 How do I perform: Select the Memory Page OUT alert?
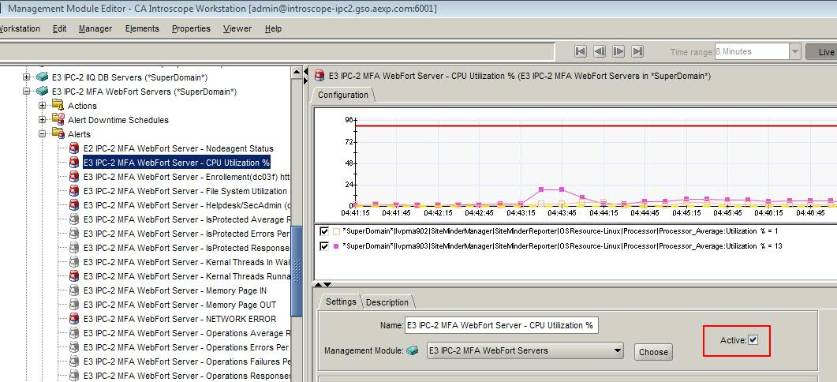[179, 305]
